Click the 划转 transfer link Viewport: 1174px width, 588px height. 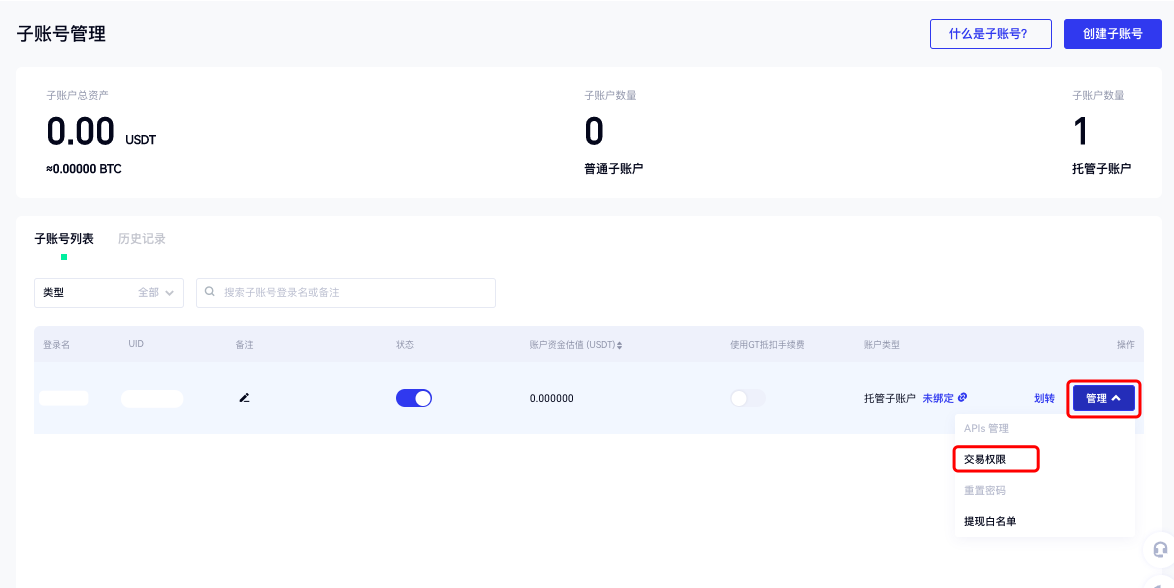(1044, 398)
